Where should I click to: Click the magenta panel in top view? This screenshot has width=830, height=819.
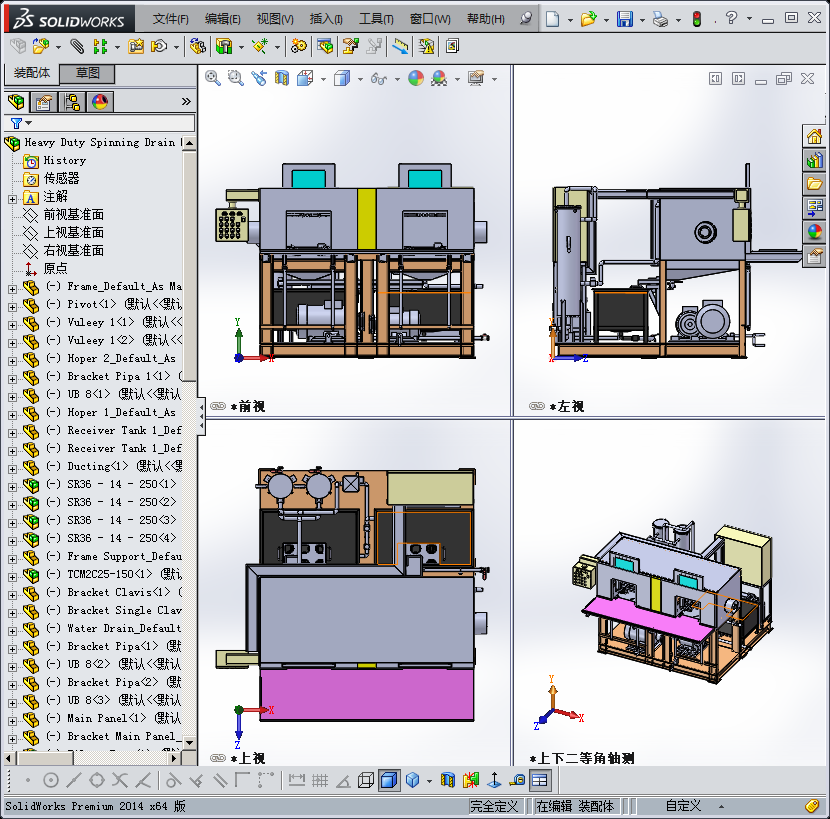point(367,694)
